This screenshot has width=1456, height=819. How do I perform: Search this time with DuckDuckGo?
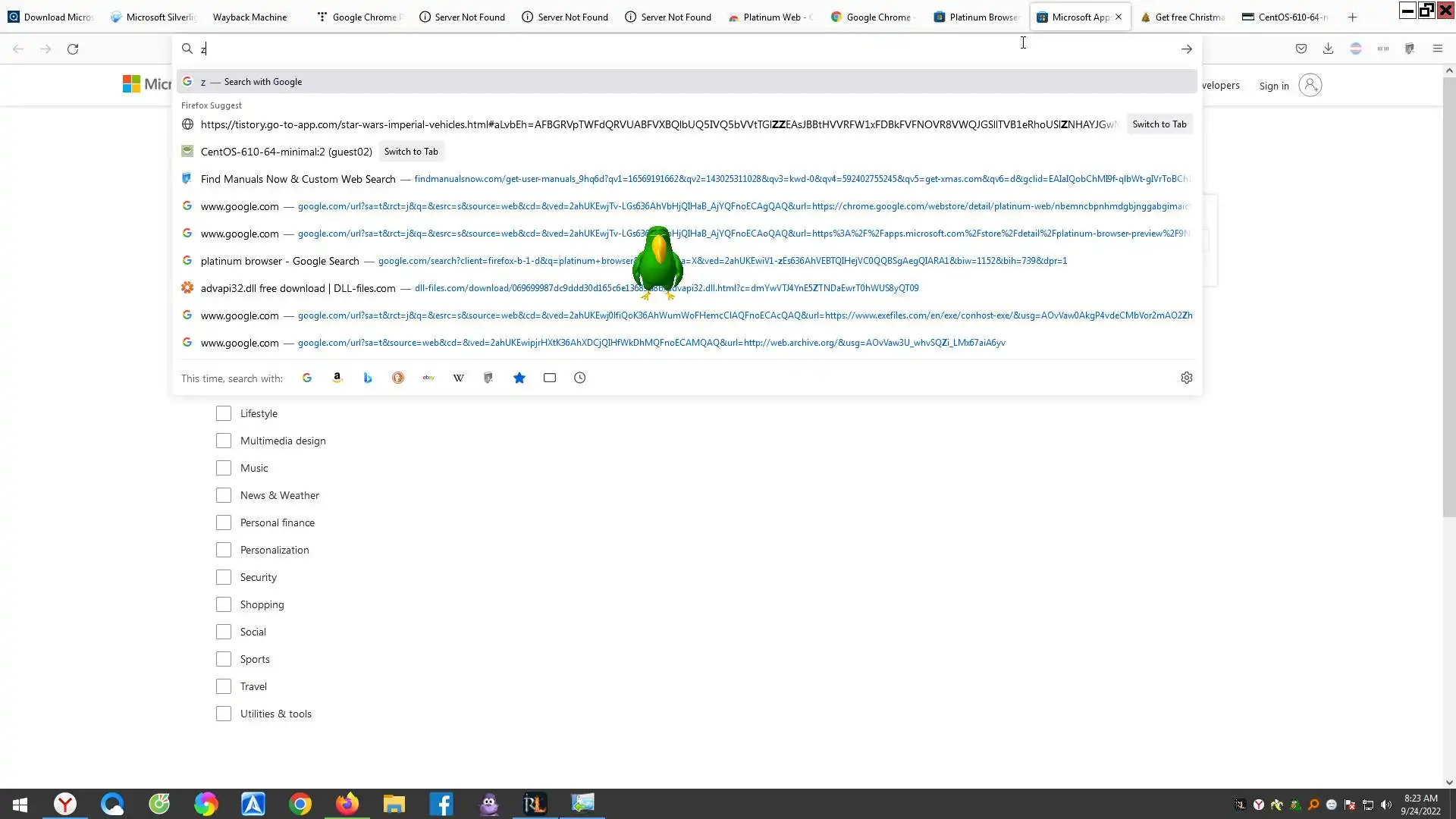tap(398, 378)
